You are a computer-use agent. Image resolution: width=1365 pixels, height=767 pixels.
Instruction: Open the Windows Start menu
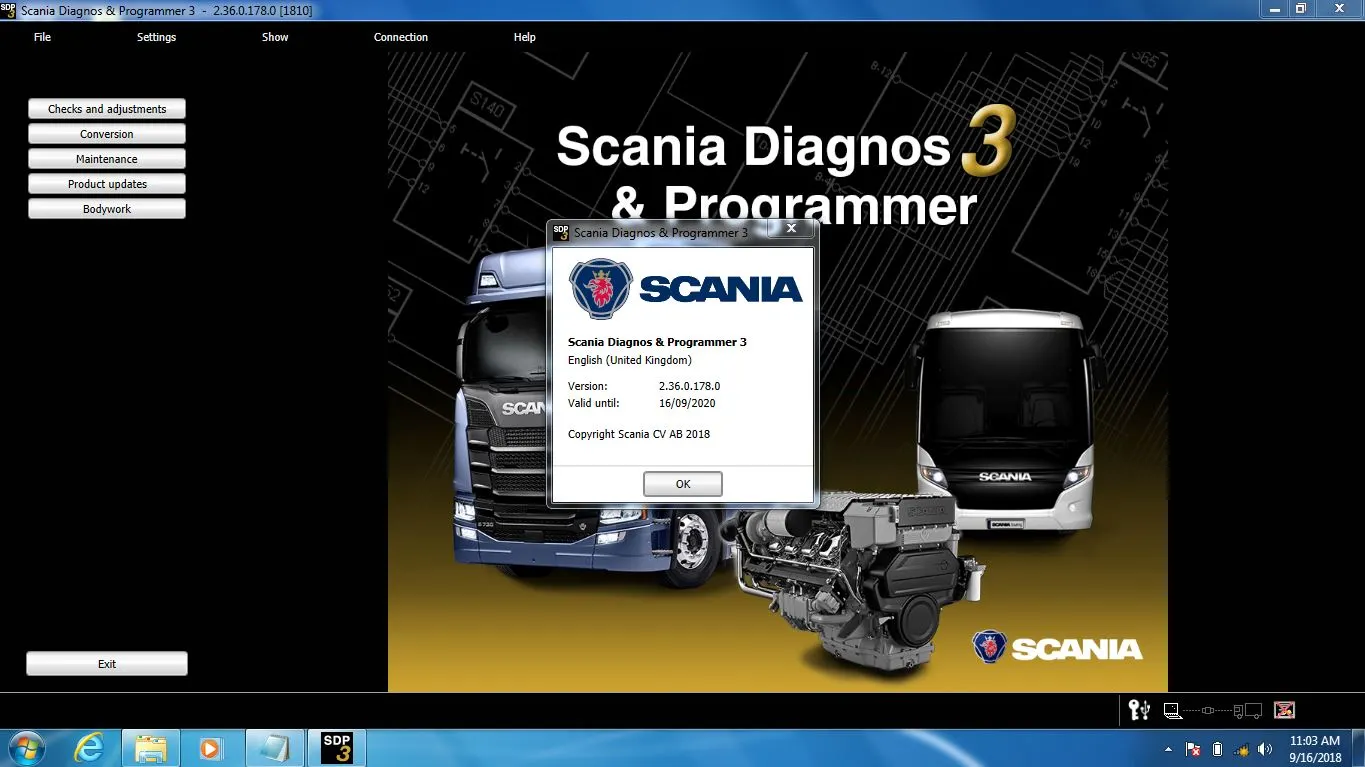25,748
